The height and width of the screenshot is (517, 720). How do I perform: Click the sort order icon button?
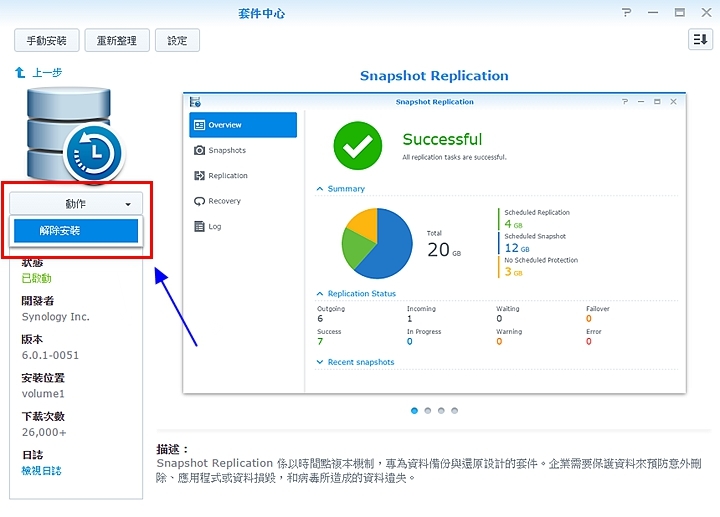[x=700, y=39]
